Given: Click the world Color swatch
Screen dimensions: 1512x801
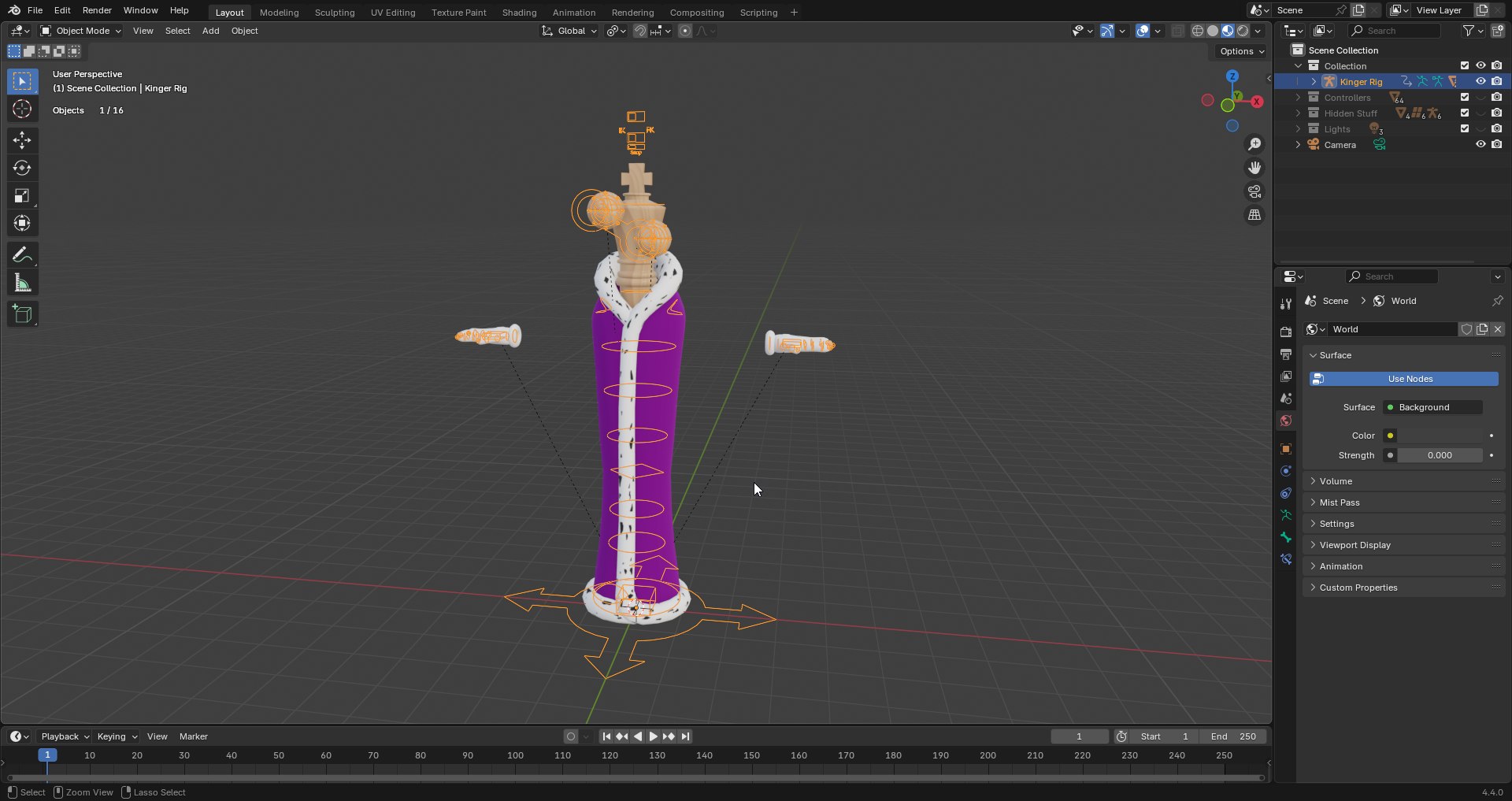Looking at the screenshot, I should pos(1440,436).
